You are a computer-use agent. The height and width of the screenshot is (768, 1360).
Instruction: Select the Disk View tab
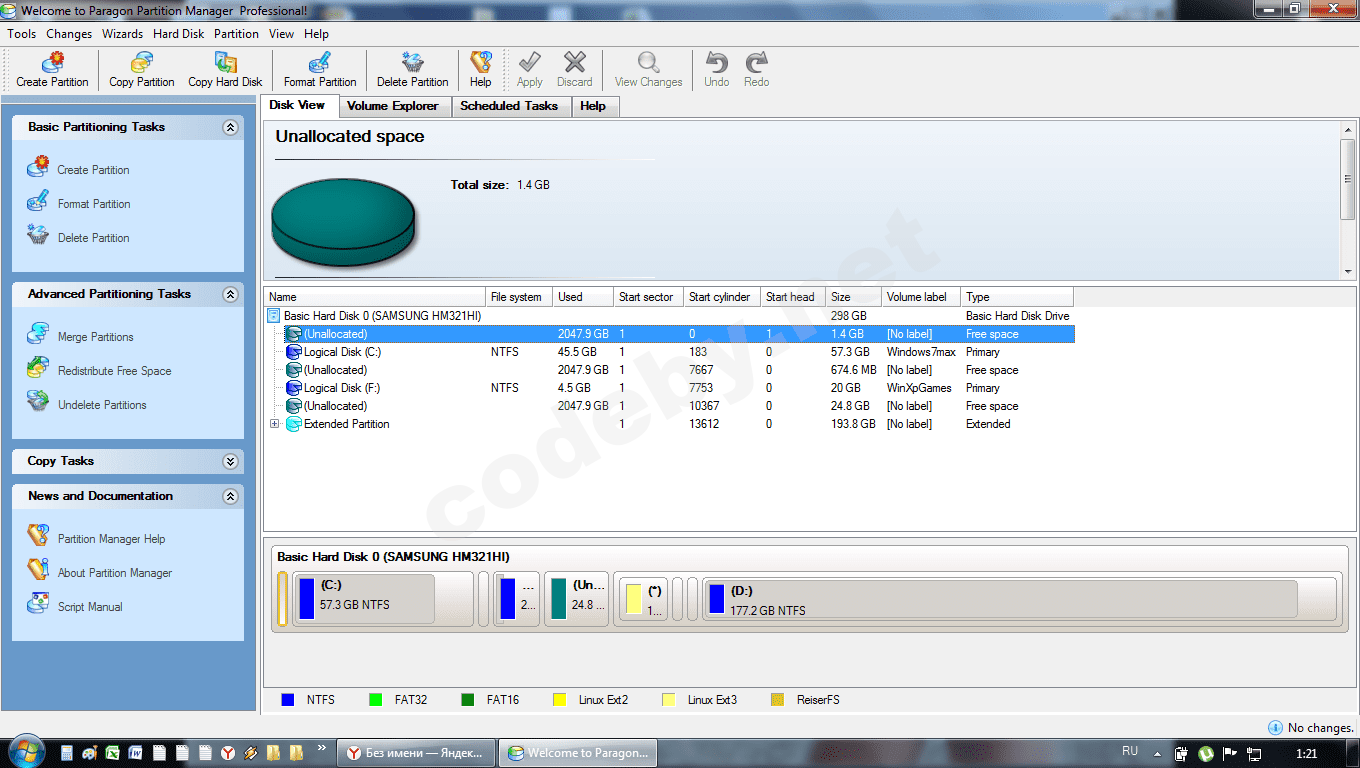(x=298, y=105)
